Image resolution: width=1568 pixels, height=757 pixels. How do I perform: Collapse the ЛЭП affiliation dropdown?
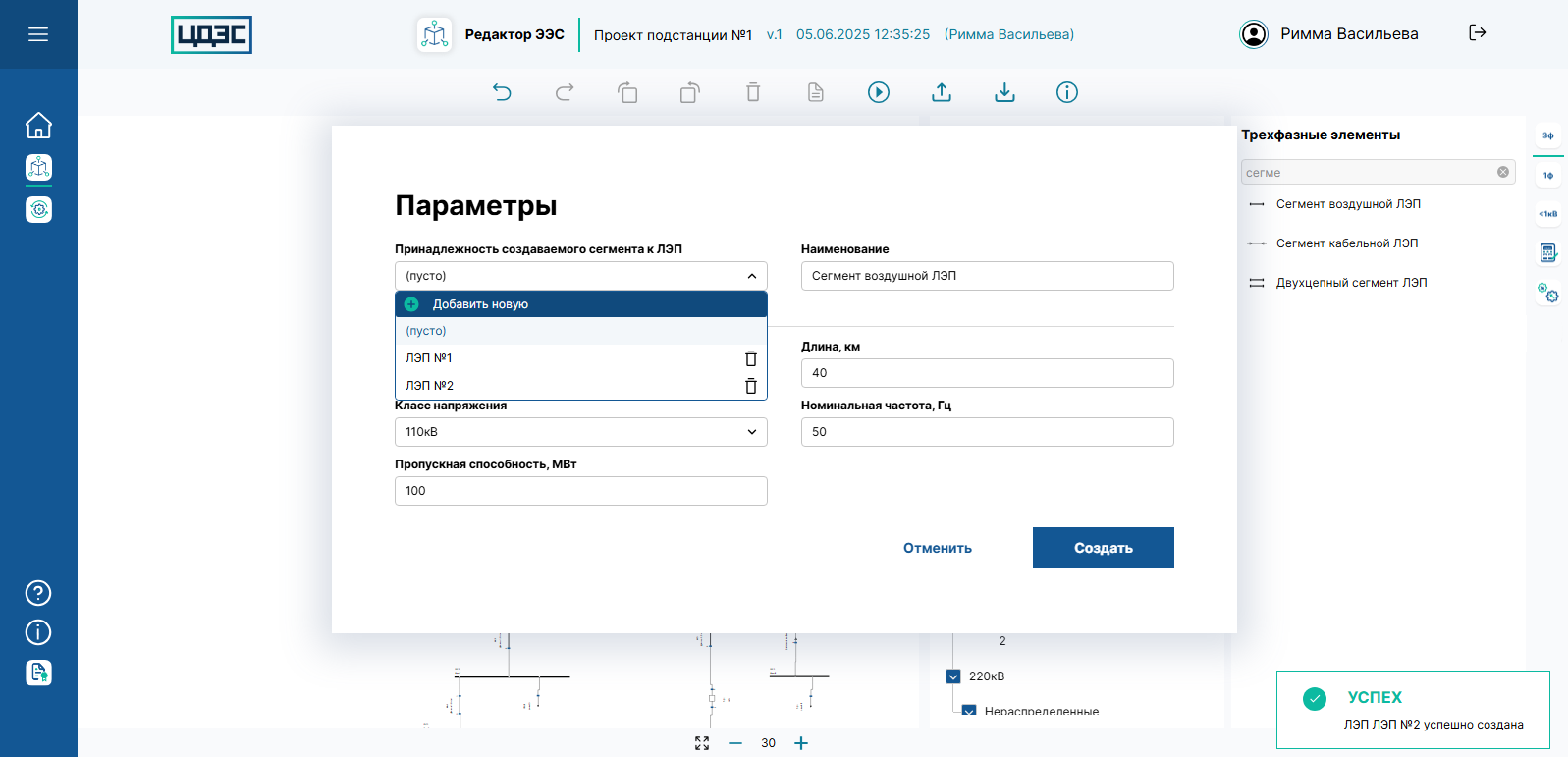coord(751,276)
